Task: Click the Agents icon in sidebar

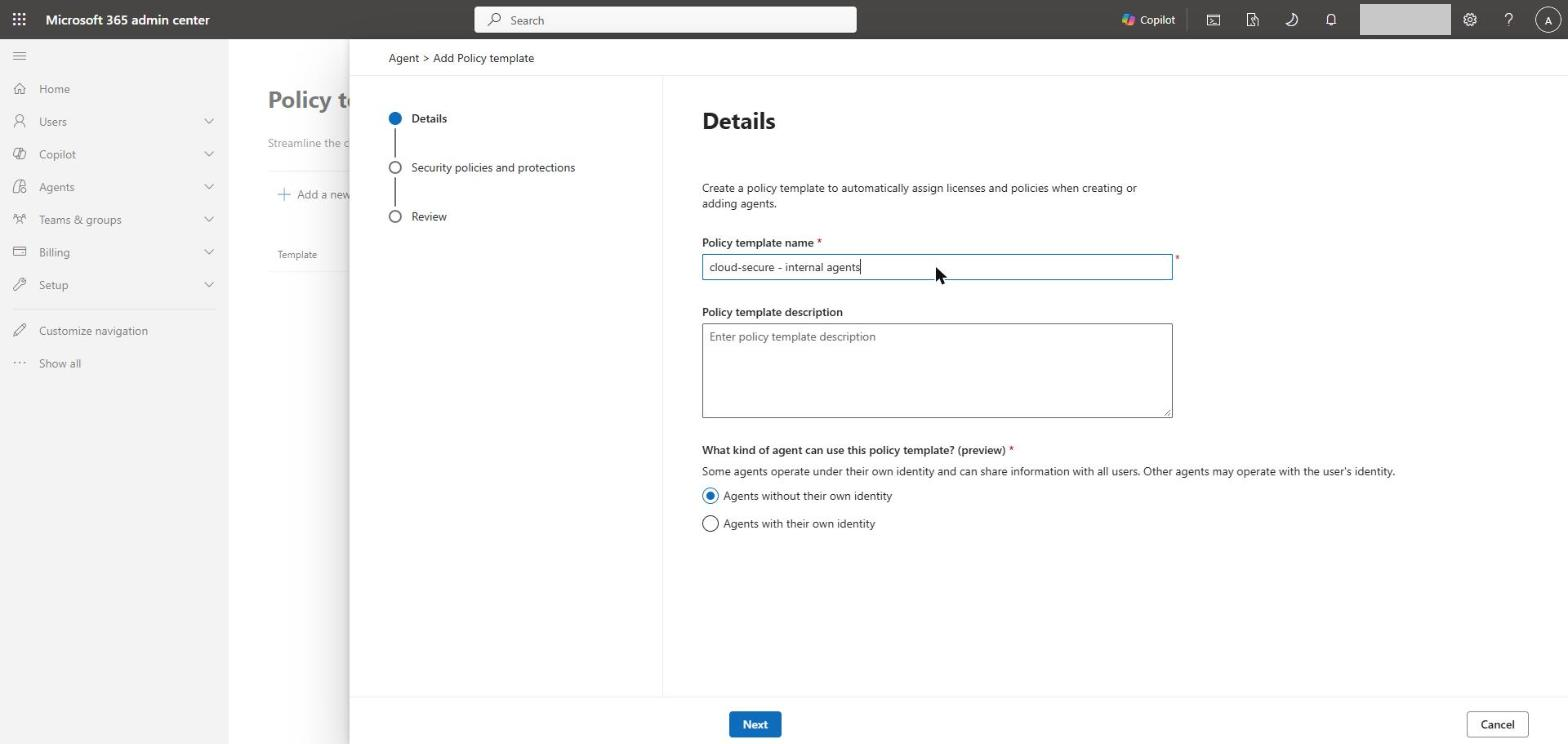Action: point(19,187)
